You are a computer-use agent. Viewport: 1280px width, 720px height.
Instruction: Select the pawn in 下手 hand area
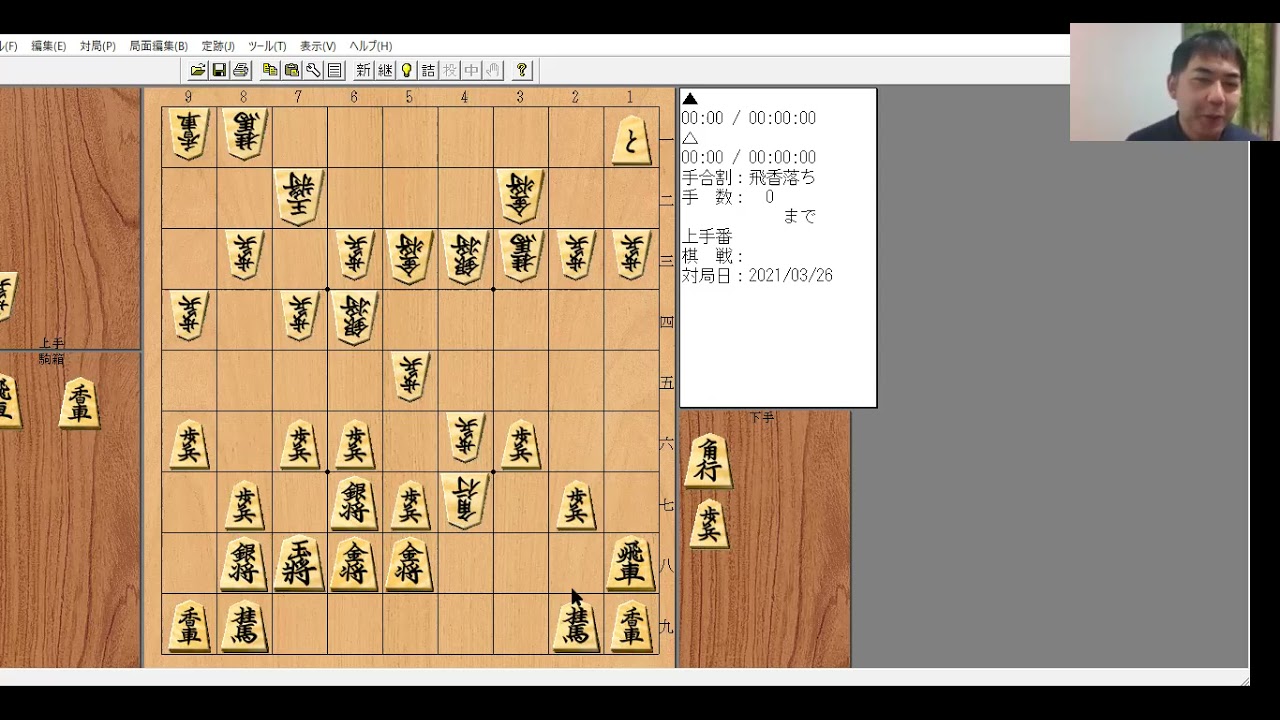(708, 524)
